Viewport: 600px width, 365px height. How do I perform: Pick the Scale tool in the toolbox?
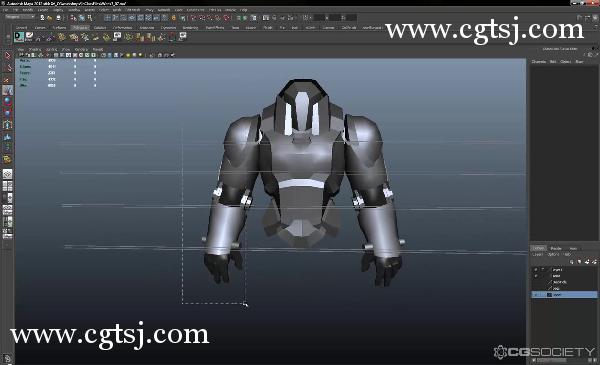click(7, 113)
